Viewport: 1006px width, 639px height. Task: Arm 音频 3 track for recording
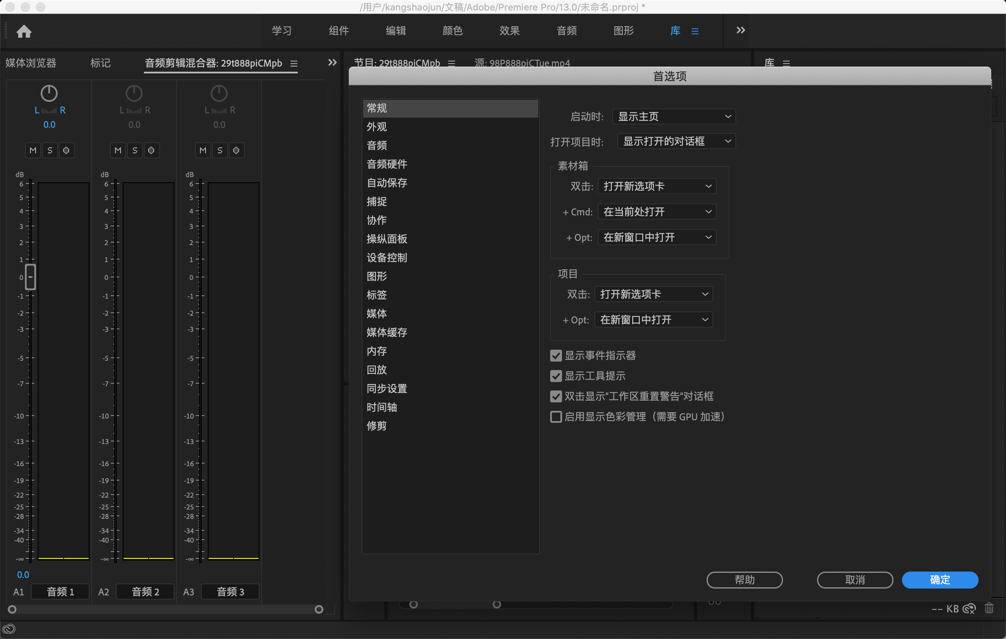click(x=235, y=149)
